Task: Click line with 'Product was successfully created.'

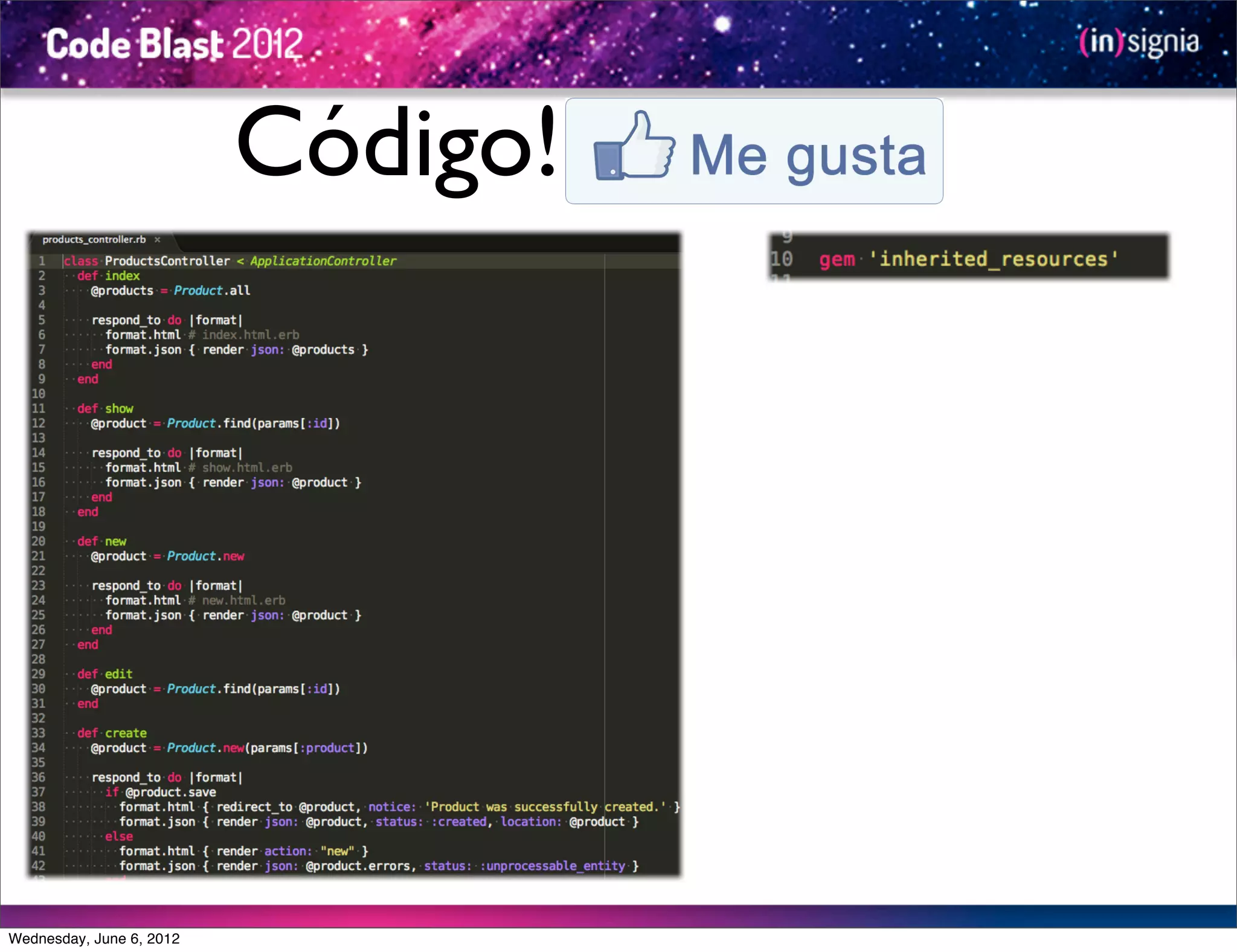Action: [399, 807]
